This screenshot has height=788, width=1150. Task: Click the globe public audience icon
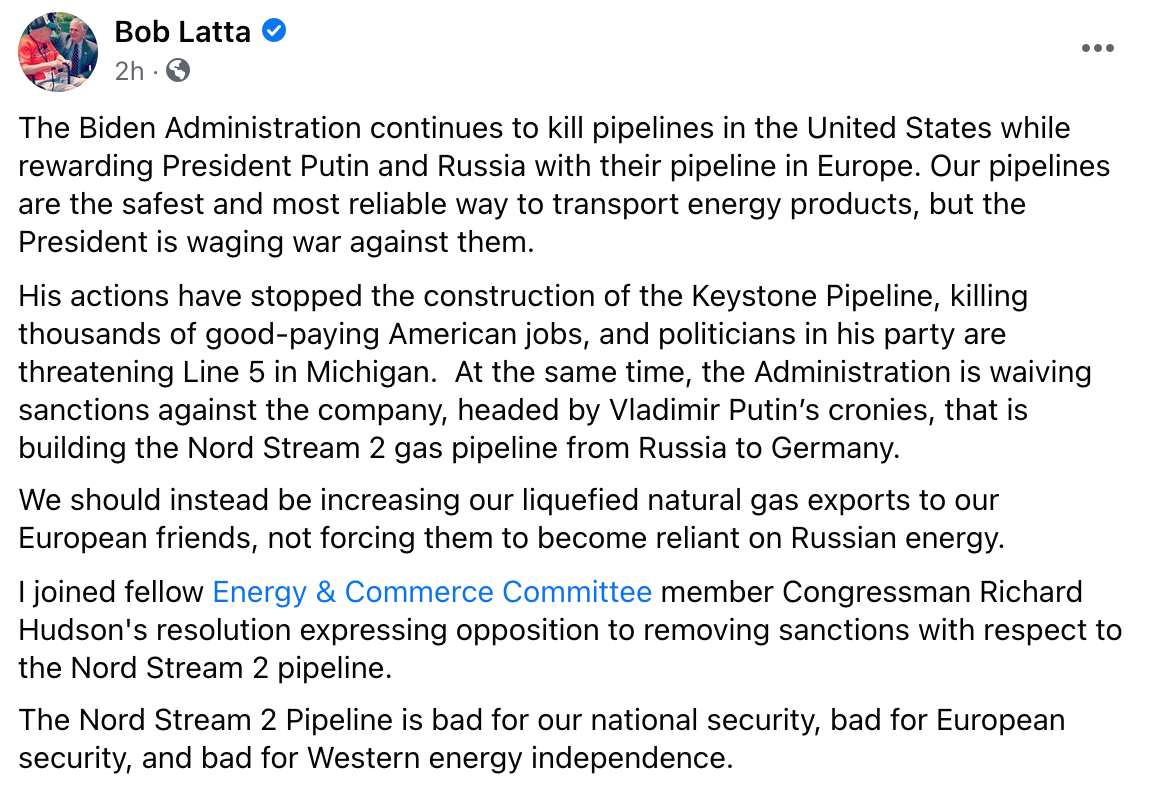click(x=178, y=70)
